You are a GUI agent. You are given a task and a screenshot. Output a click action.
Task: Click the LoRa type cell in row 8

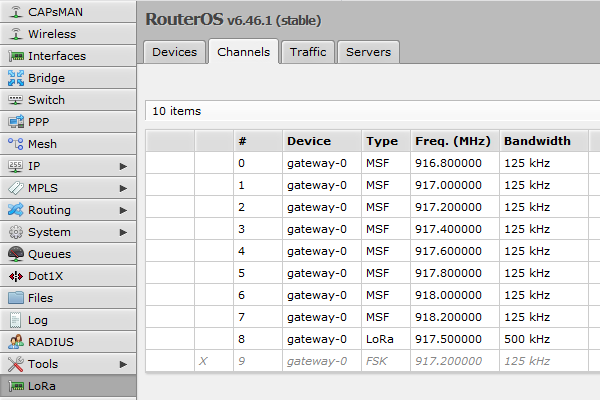[386, 339]
